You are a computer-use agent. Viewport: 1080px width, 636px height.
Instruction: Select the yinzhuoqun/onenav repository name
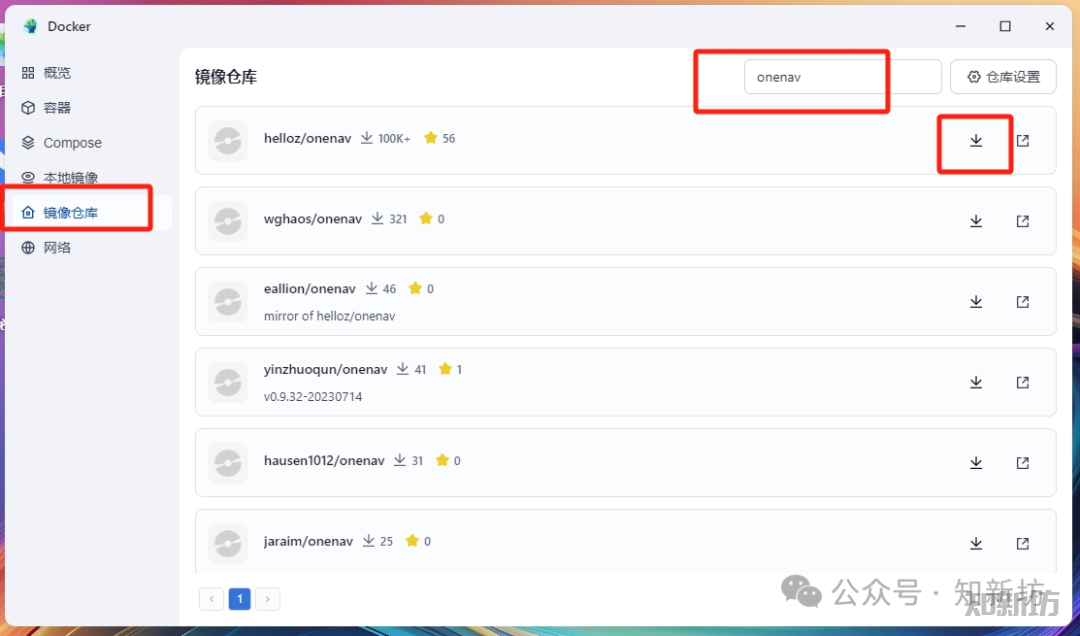pos(326,369)
